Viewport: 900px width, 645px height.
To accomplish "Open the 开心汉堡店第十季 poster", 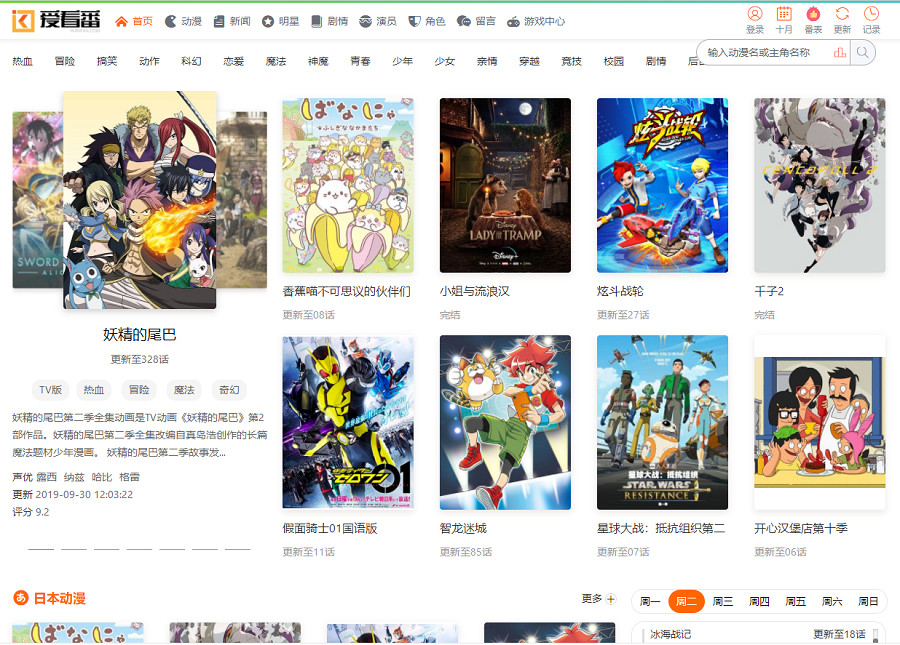I will point(820,422).
